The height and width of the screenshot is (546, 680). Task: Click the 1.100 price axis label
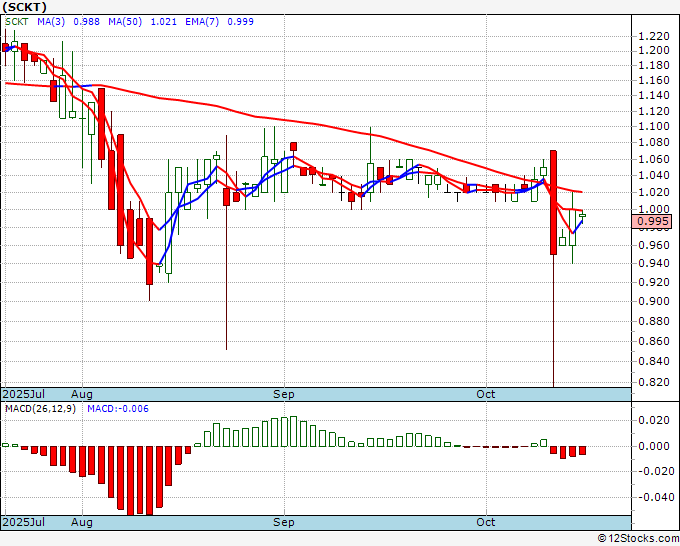[x=654, y=126]
